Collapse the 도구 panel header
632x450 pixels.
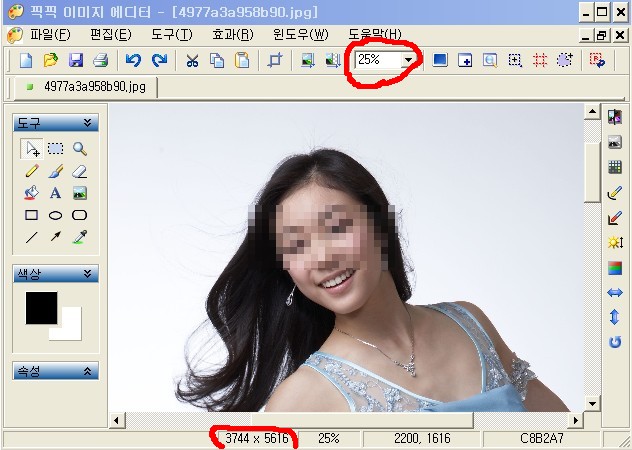click(x=56, y=123)
